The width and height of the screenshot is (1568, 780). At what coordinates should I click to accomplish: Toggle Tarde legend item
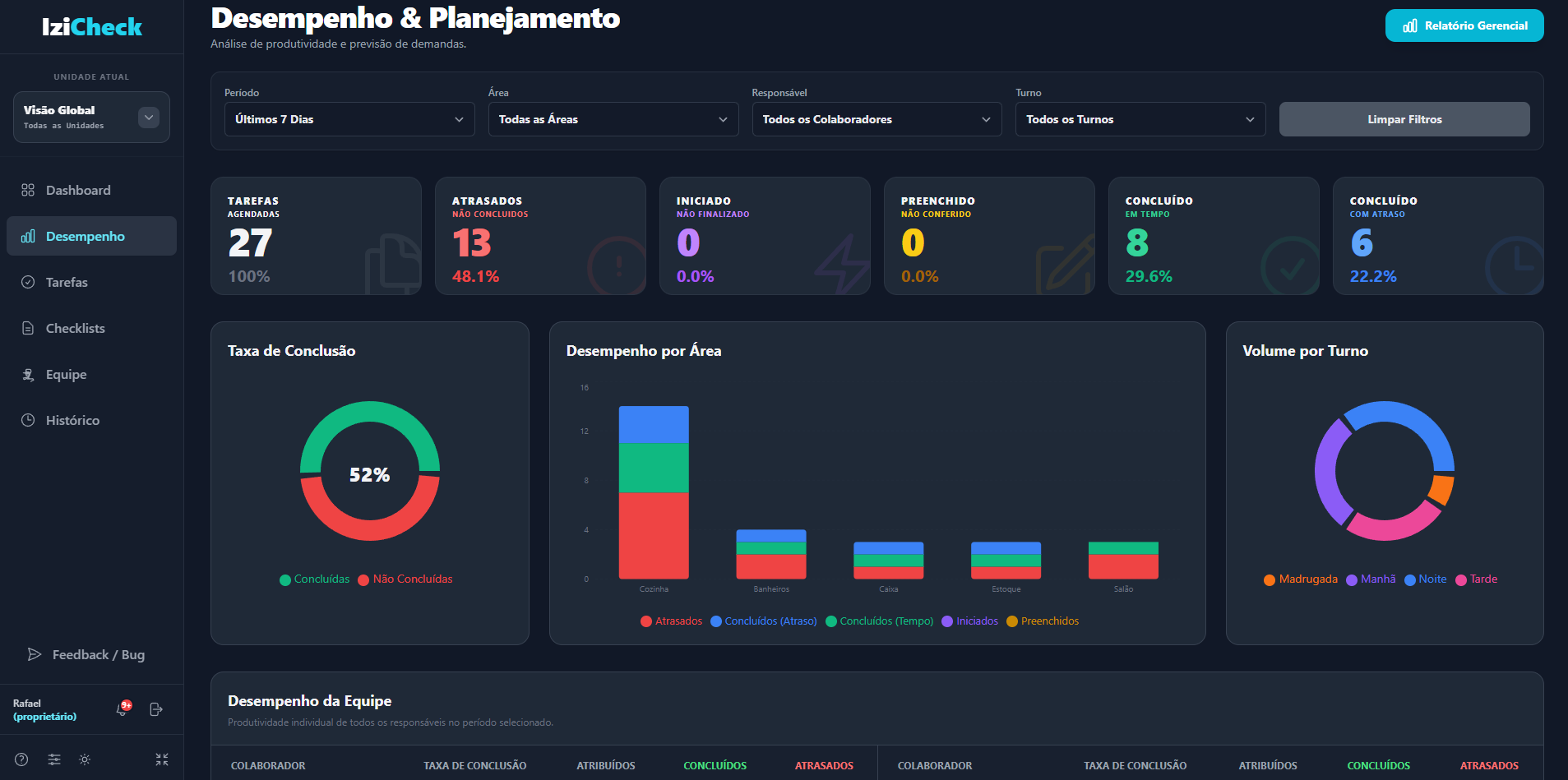click(1477, 579)
